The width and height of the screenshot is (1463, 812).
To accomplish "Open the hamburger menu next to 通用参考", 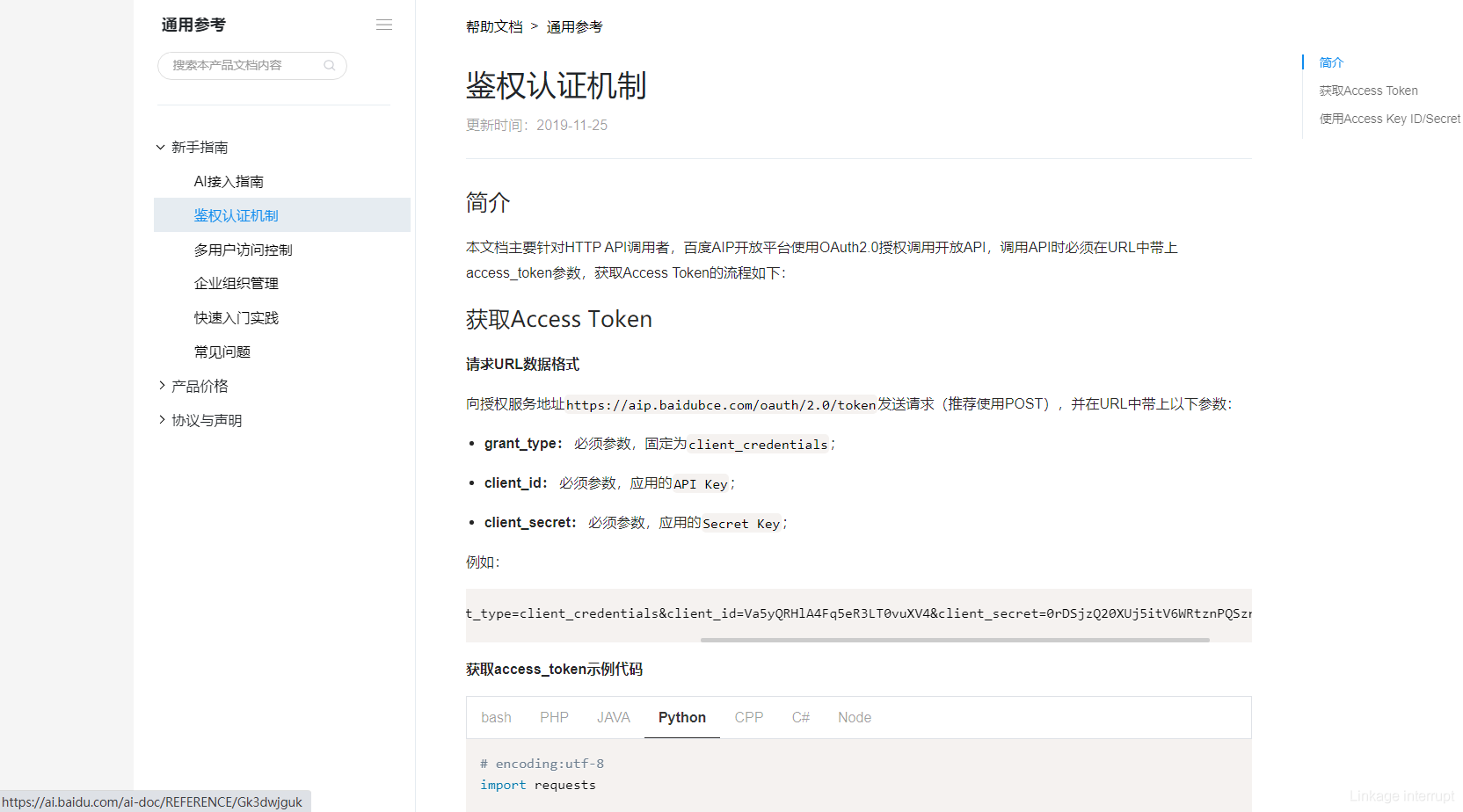I will coord(383,24).
